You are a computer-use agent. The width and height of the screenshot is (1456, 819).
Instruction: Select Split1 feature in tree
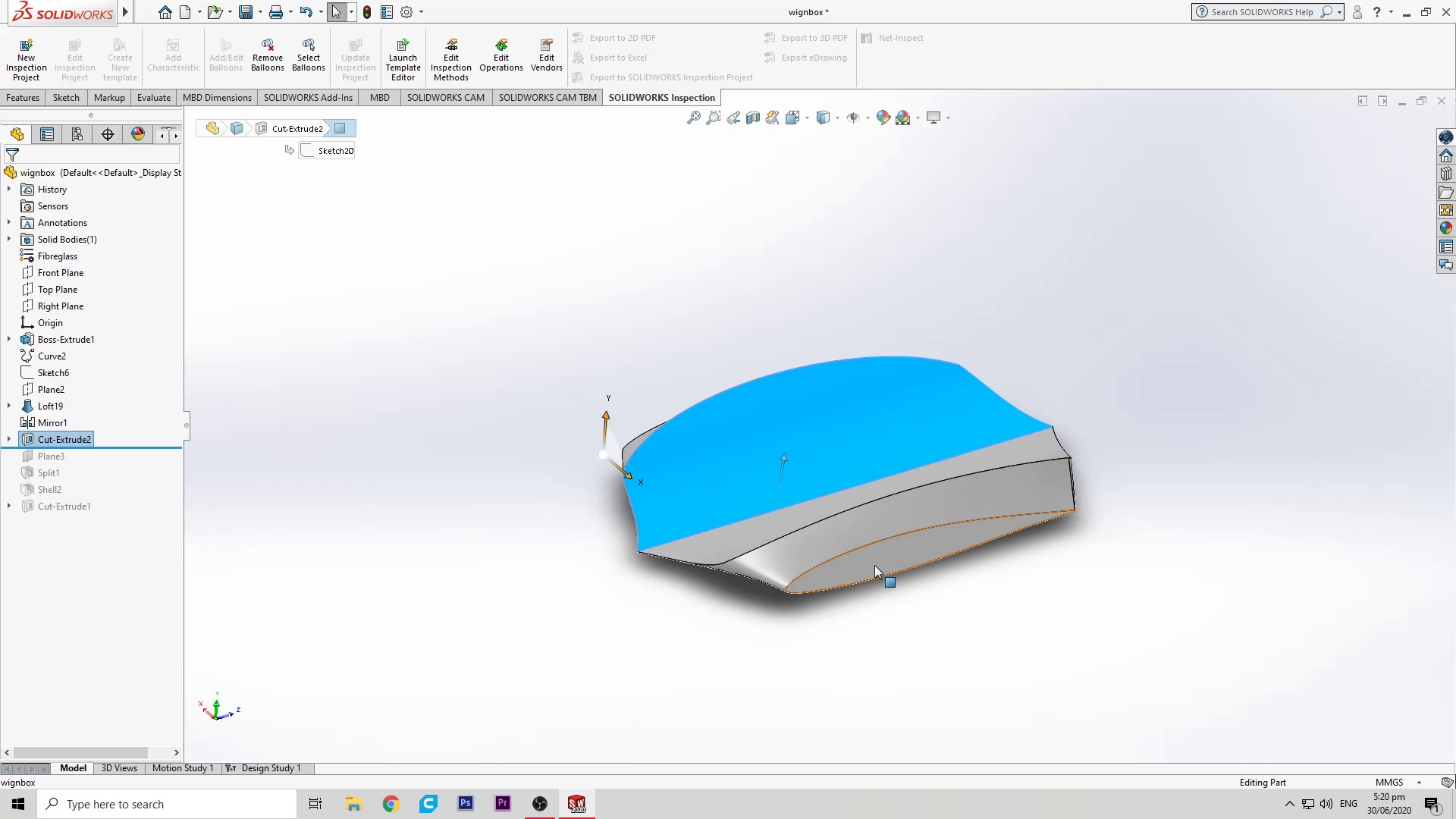(x=49, y=473)
